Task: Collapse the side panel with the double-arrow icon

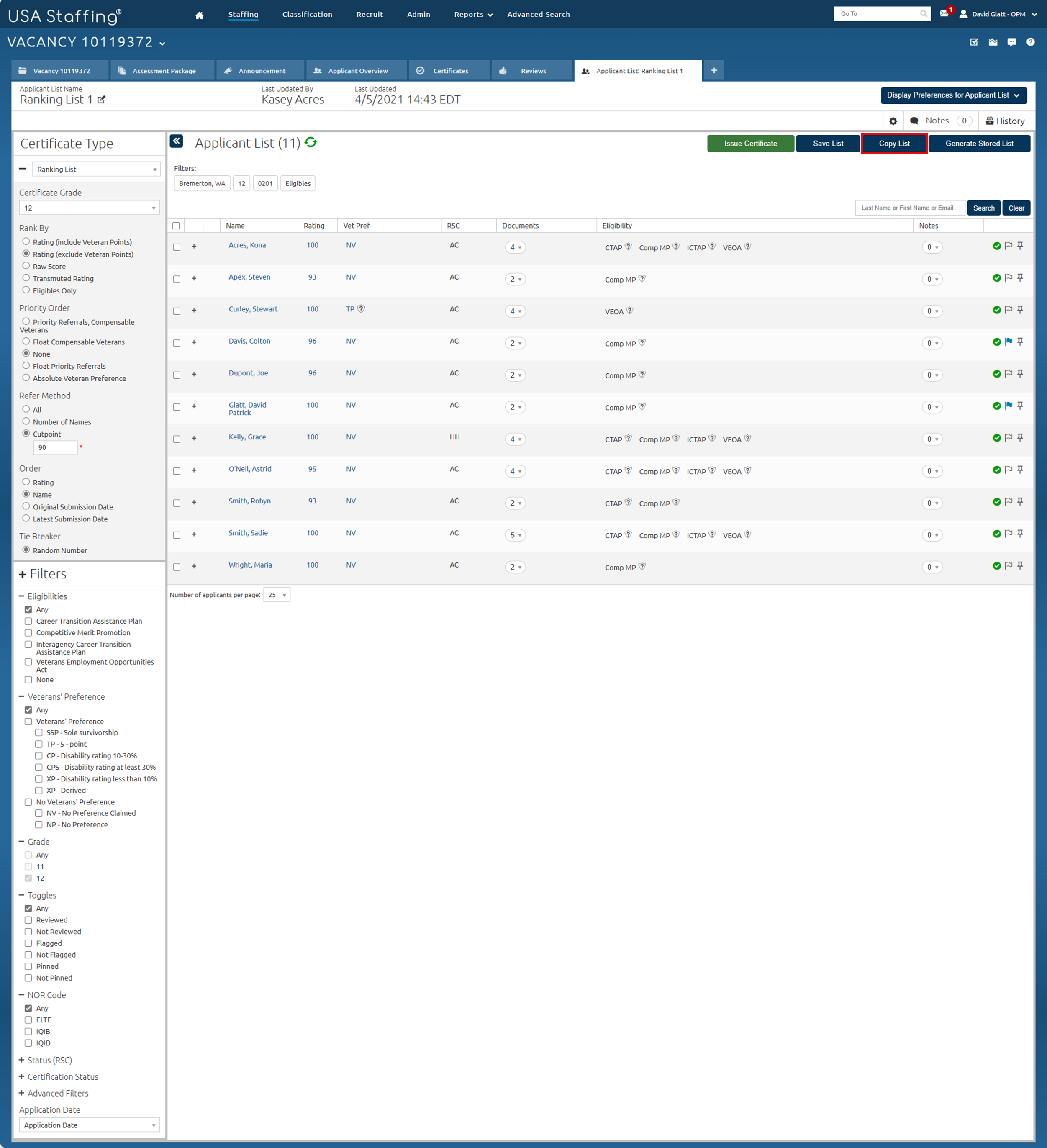Action: click(x=177, y=141)
